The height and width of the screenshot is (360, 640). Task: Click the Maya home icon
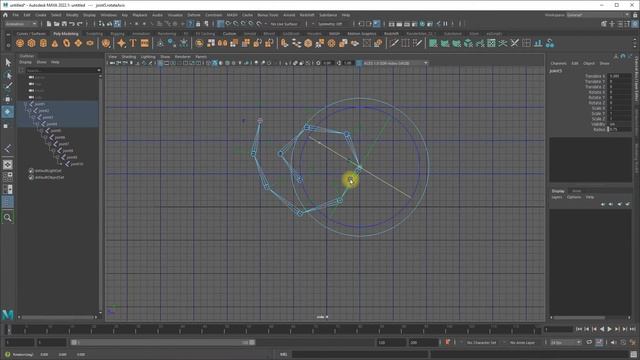[5, 15]
